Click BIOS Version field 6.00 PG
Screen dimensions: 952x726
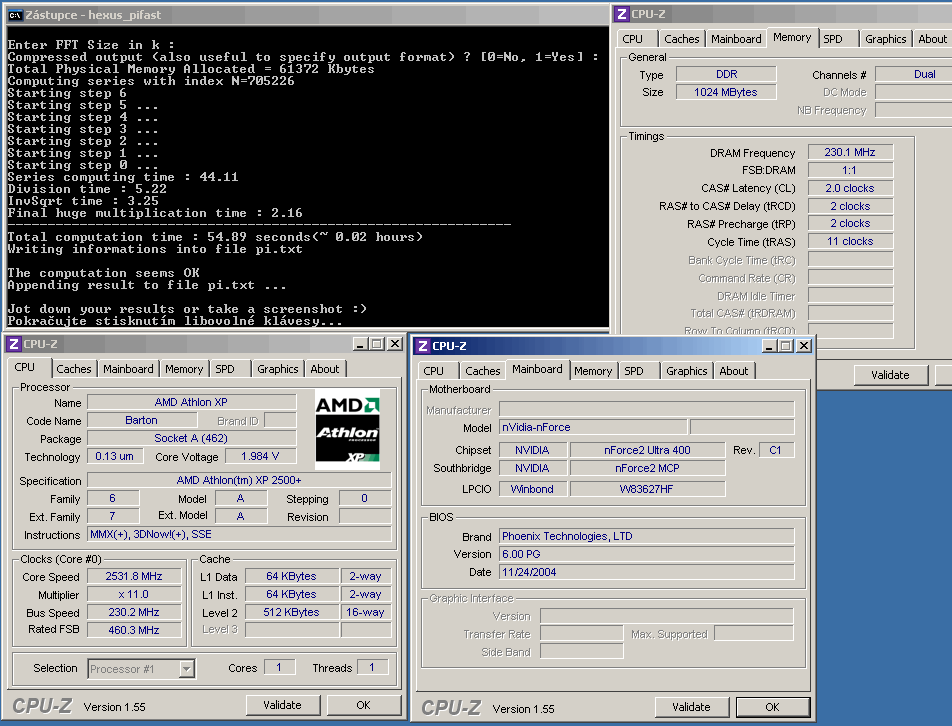[x=647, y=554]
